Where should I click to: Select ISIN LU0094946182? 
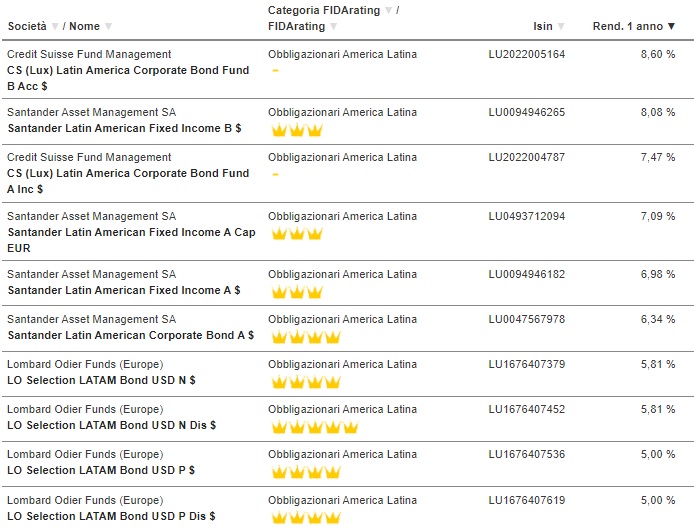[x=527, y=274]
